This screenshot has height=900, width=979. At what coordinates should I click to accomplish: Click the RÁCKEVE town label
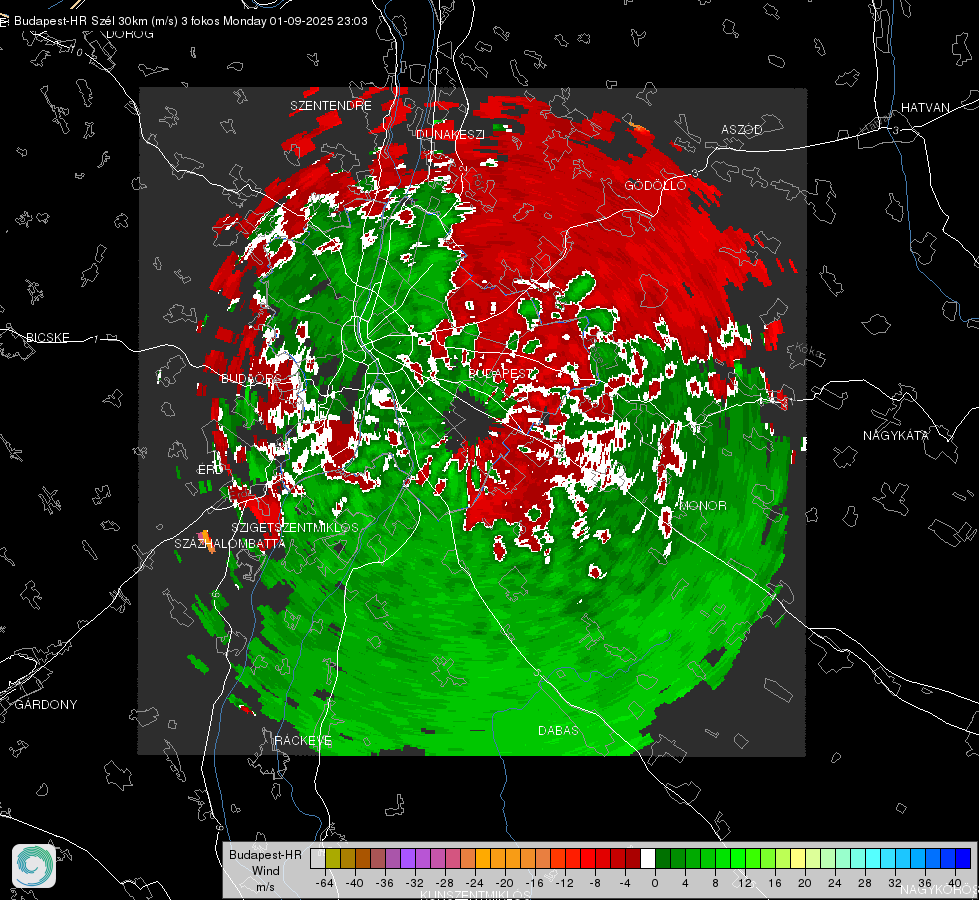(303, 740)
